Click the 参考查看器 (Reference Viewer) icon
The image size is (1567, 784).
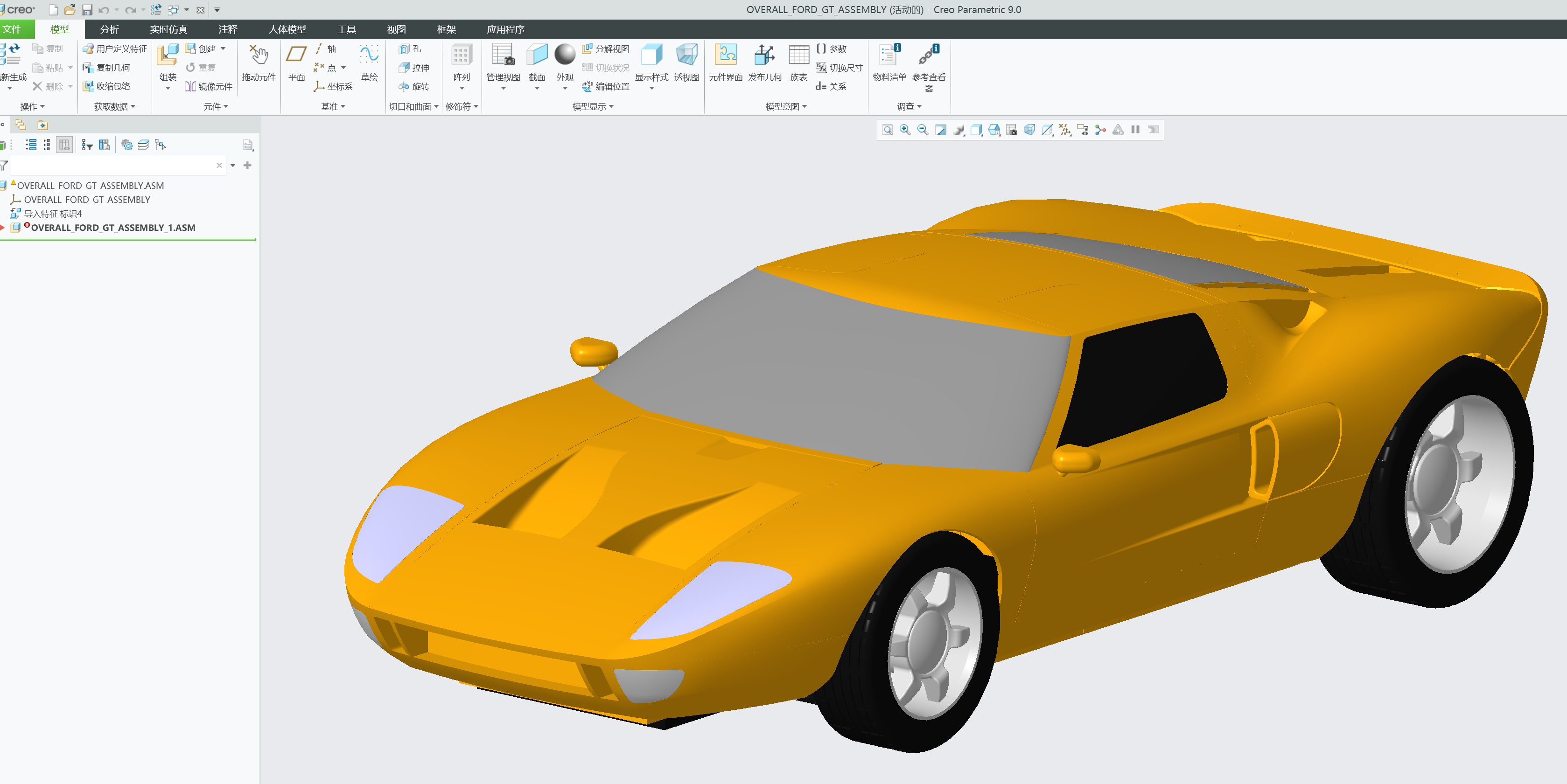[929, 55]
